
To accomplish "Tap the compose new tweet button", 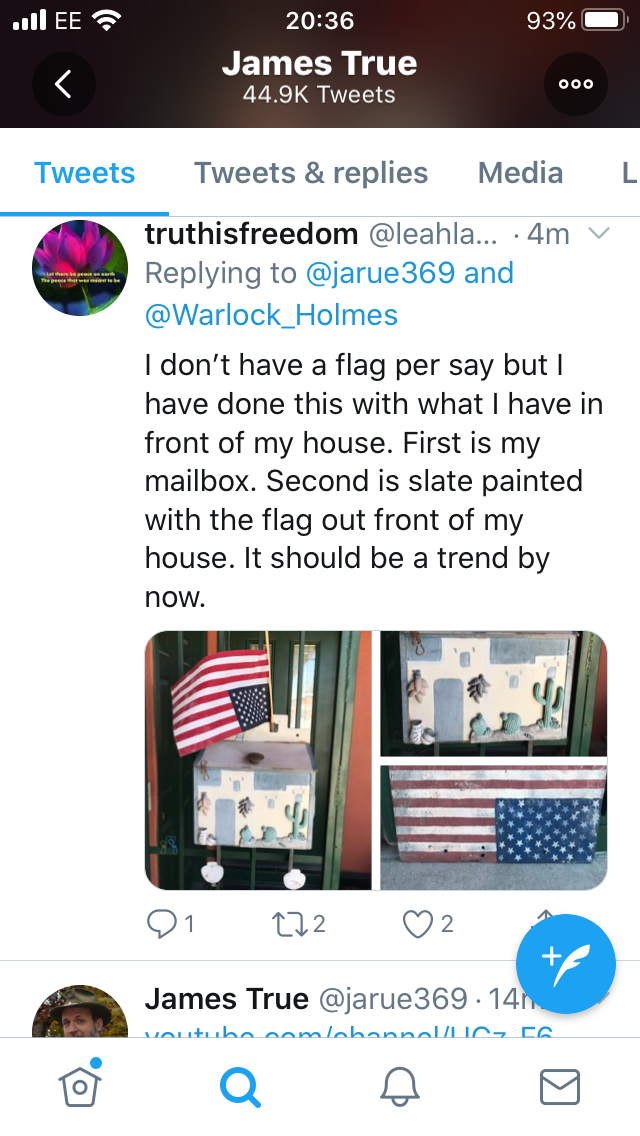I will pyautogui.click(x=566, y=964).
